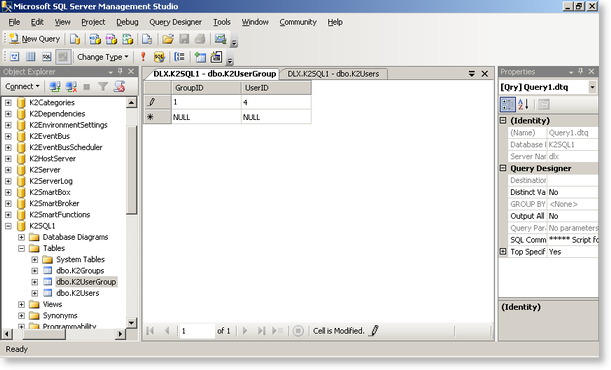Viewport: 611px width, 370px height.
Task: Expand the K2ServerLog database node
Action: (x=8, y=181)
